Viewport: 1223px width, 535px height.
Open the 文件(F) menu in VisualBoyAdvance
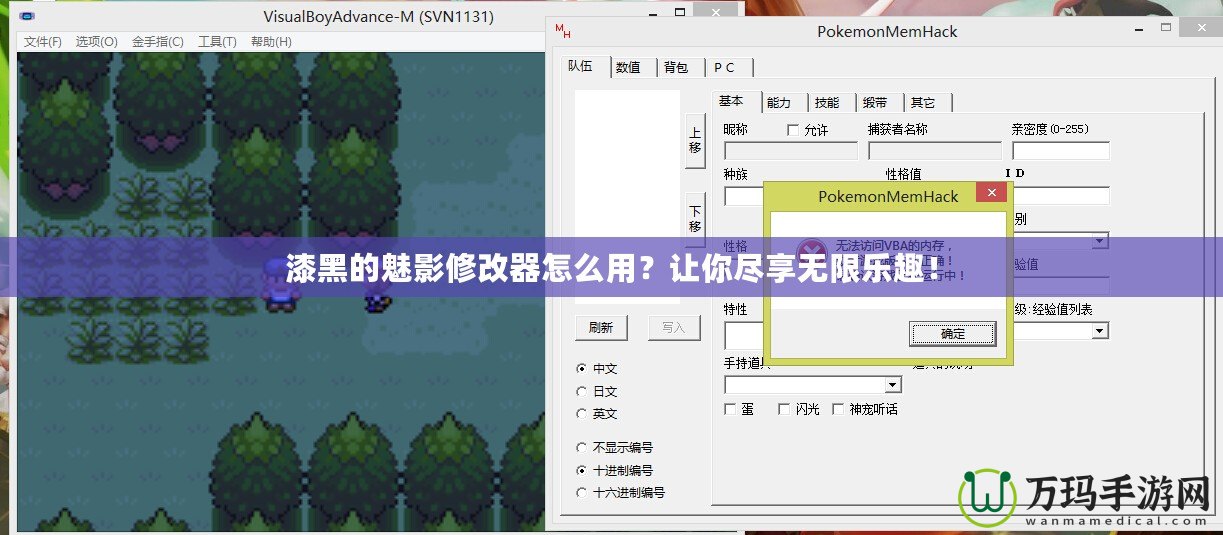click(43, 42)
